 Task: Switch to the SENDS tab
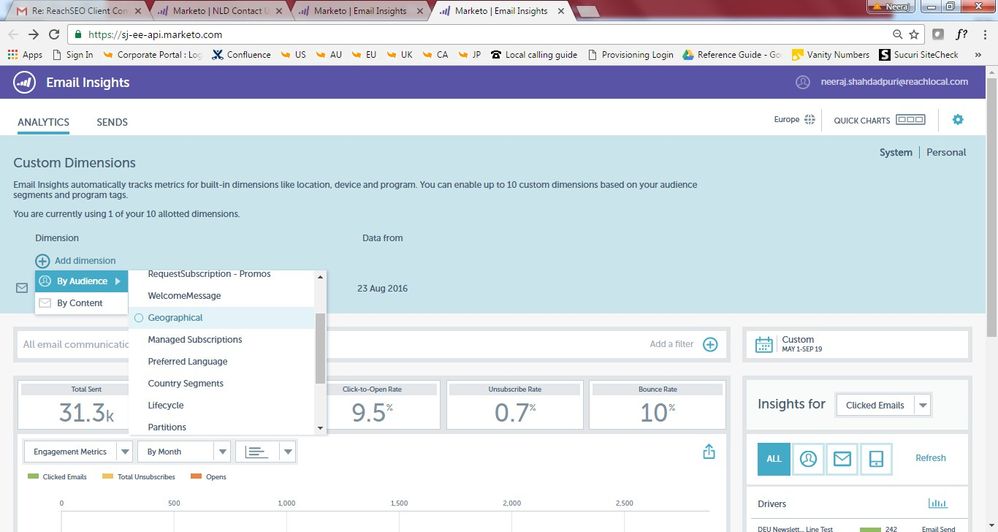112,122
